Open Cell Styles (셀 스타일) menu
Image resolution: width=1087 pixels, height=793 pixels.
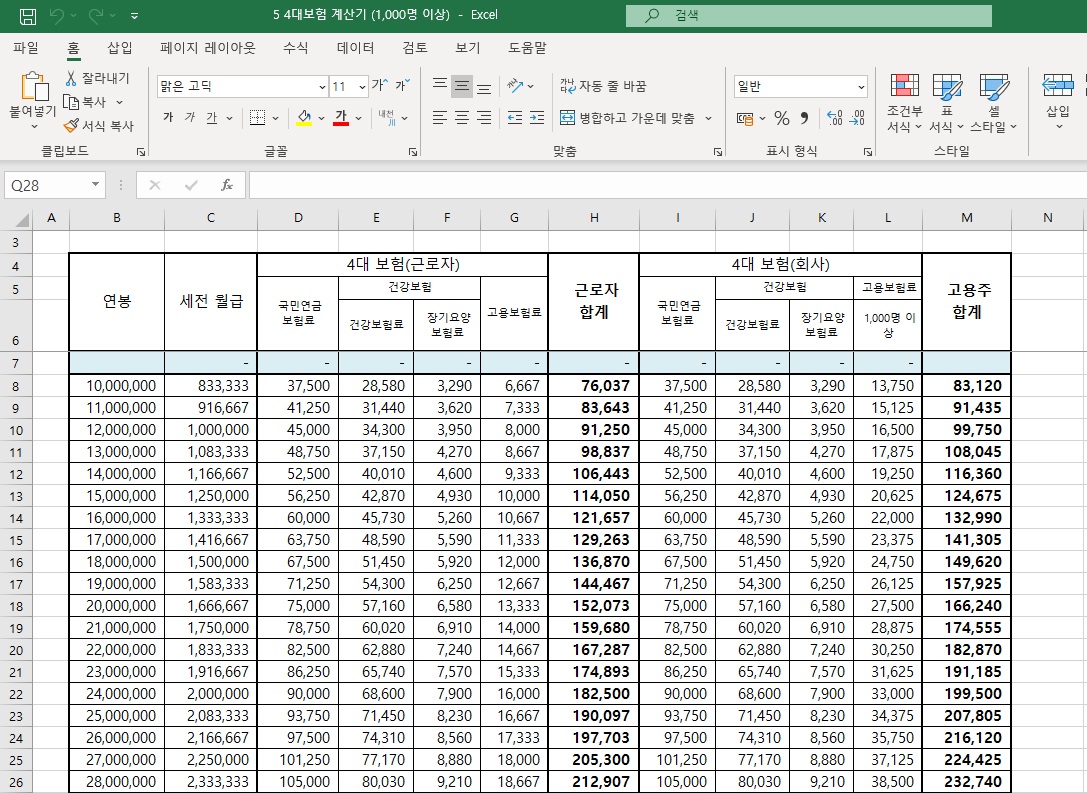point(993,103)
